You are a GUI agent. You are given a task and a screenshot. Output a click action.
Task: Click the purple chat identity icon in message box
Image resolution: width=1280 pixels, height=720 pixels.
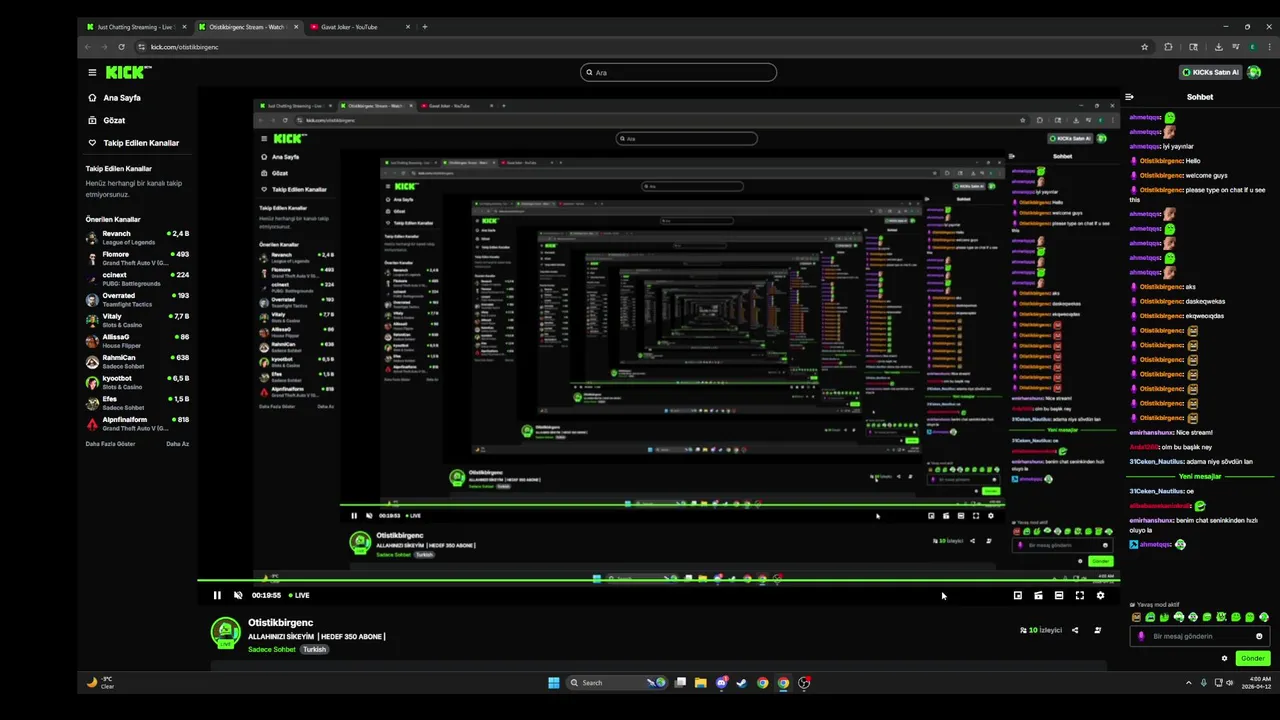[1141, 636]
